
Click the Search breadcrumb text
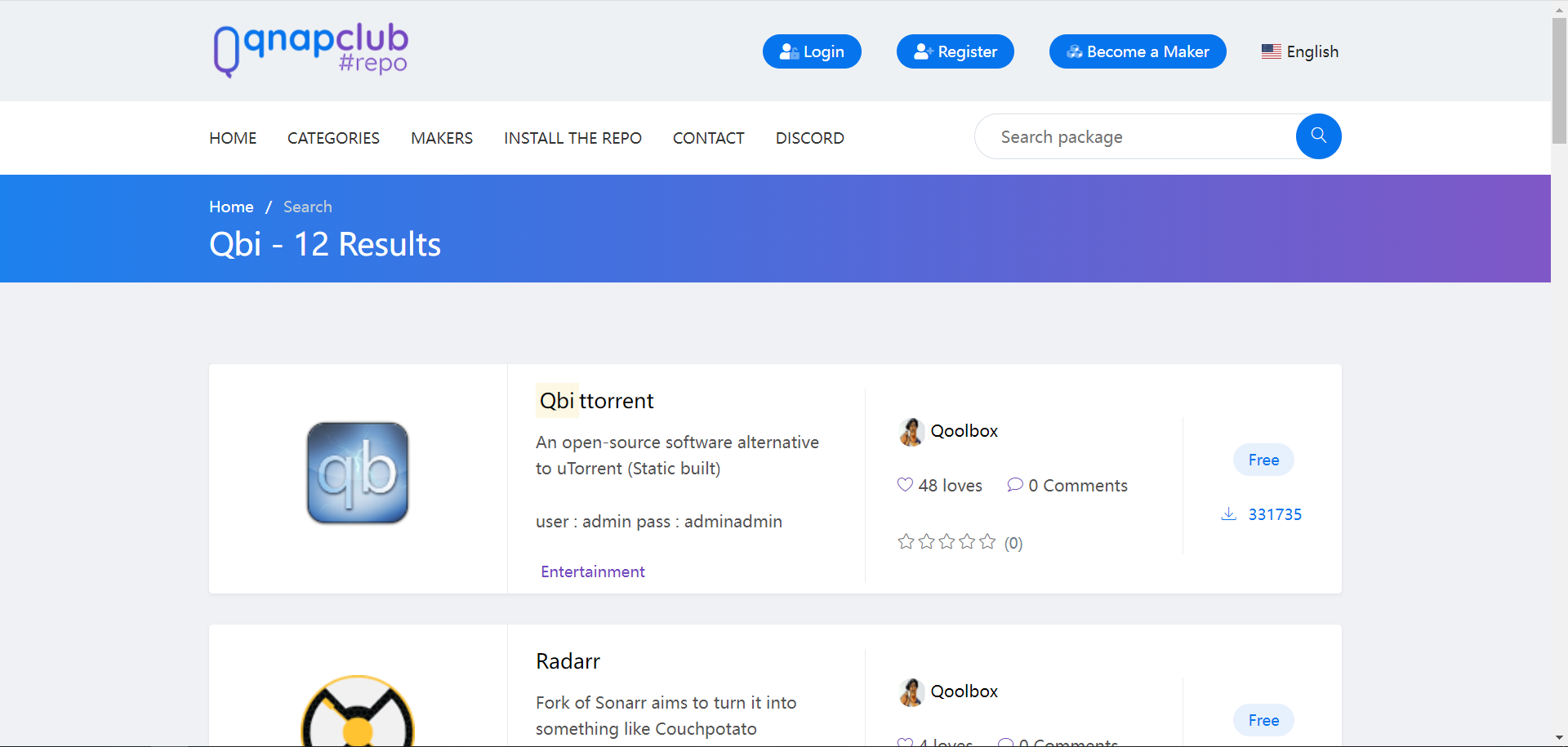pos(308,207)
